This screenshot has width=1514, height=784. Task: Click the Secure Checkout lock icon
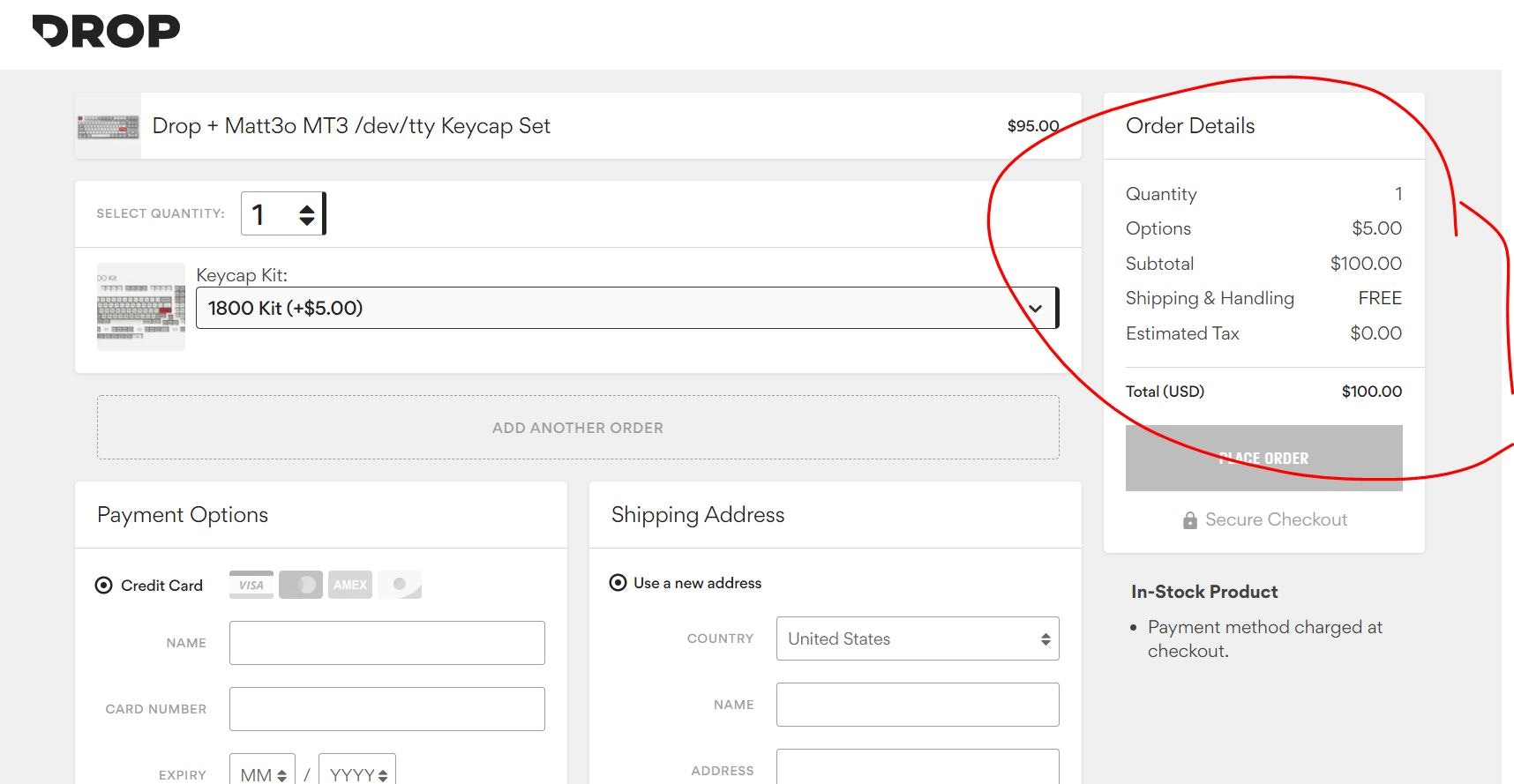point(1190,520)
